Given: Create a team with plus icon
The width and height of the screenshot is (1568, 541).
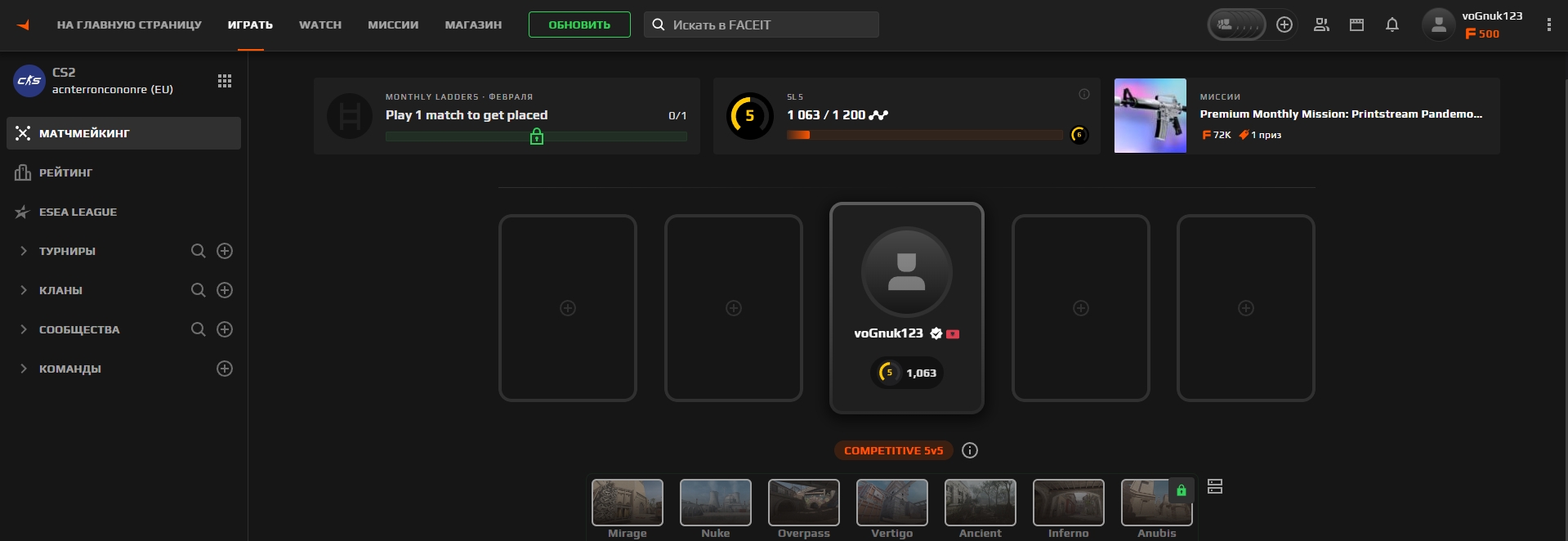Looking at the screenshot, I should (225, 369).
